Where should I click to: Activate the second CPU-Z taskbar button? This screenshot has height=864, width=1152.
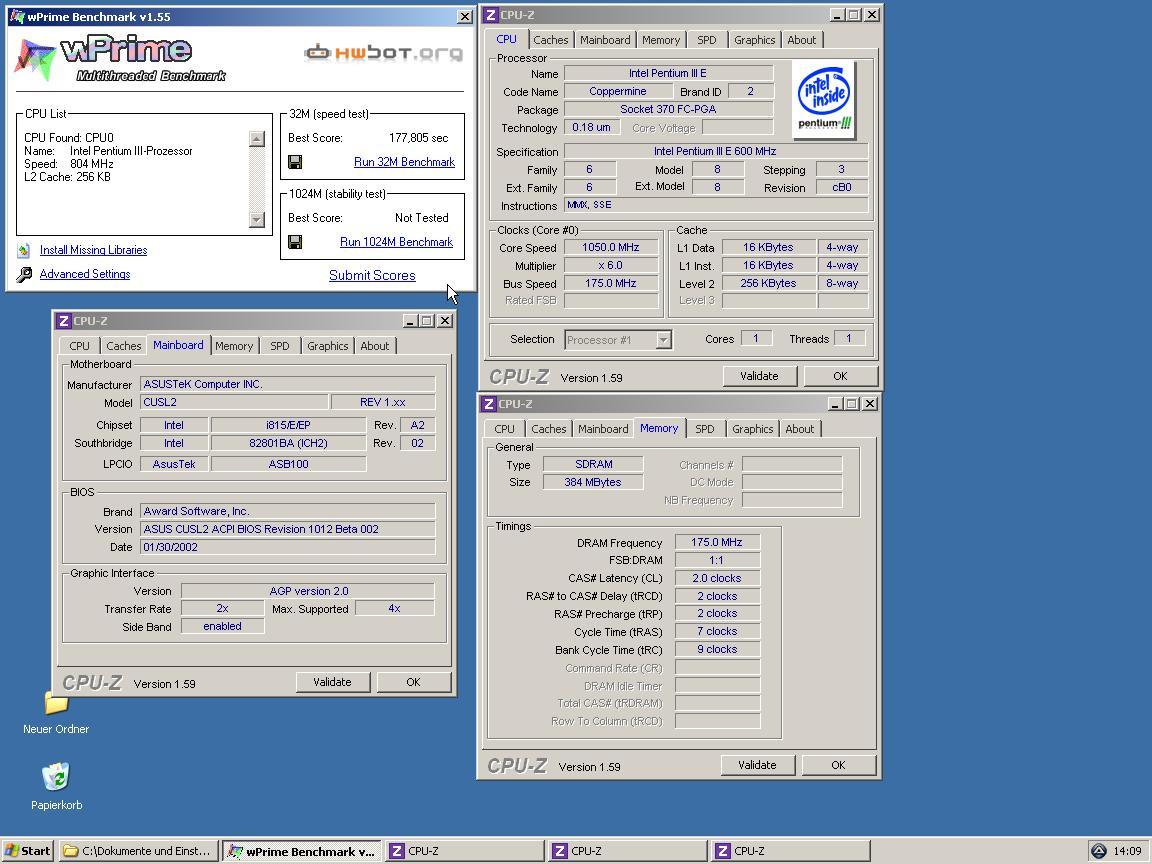[x=629, y=851]
